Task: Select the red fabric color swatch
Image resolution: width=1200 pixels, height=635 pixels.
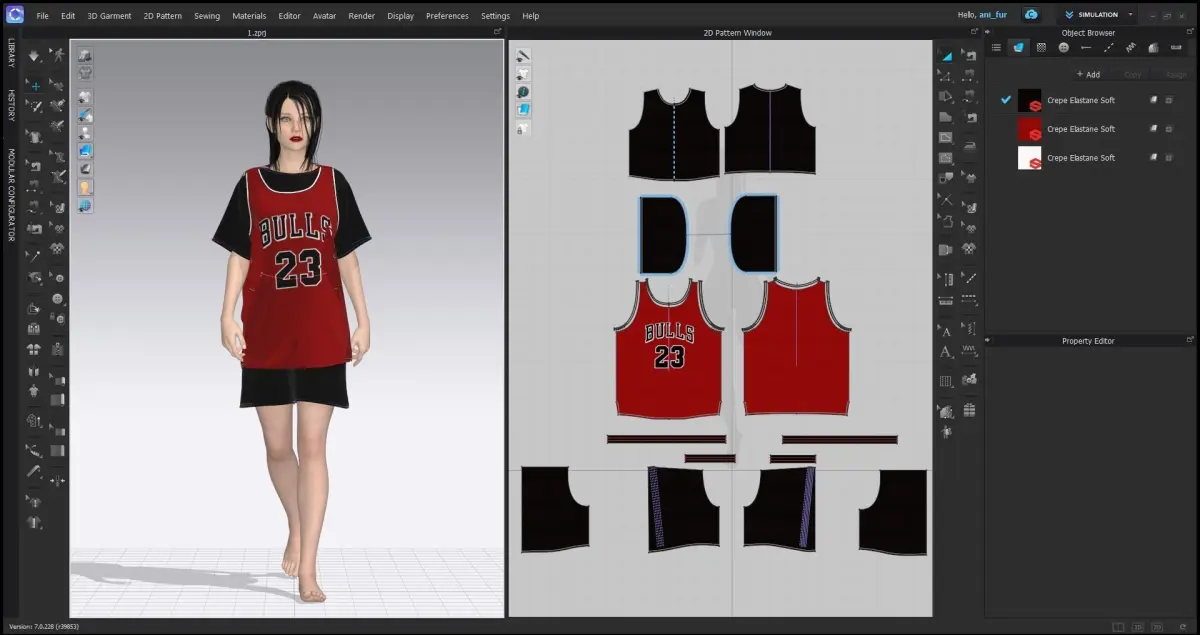Action: tap(1029, 129)
